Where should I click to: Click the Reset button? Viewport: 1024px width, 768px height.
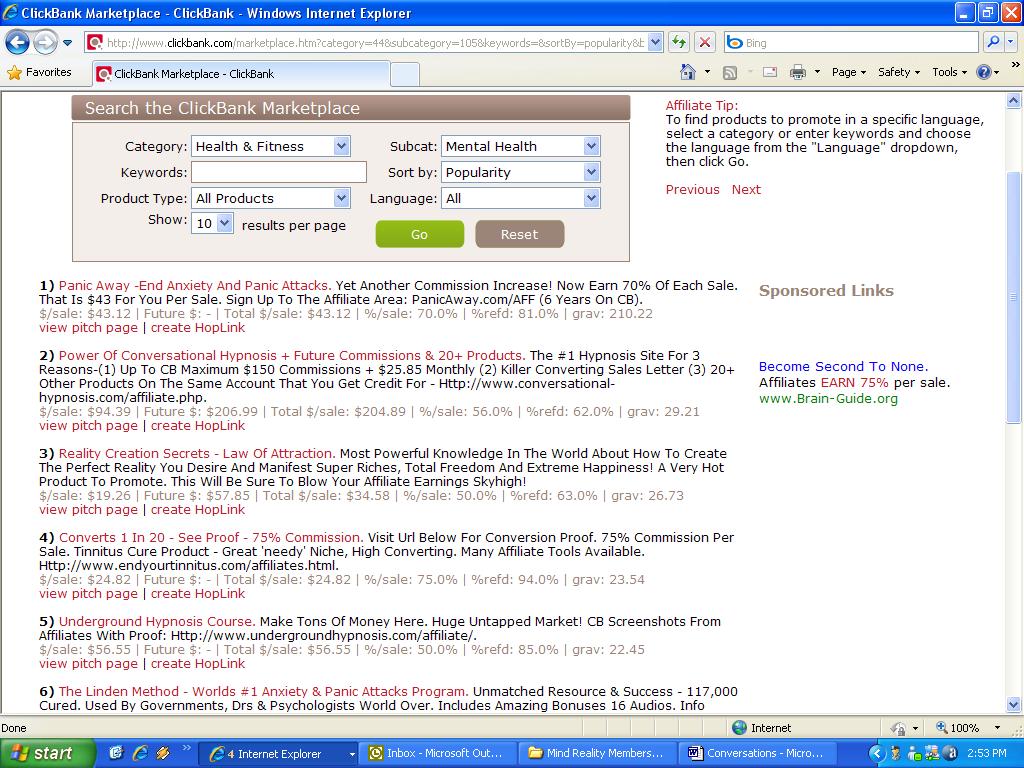coord(520,234)
